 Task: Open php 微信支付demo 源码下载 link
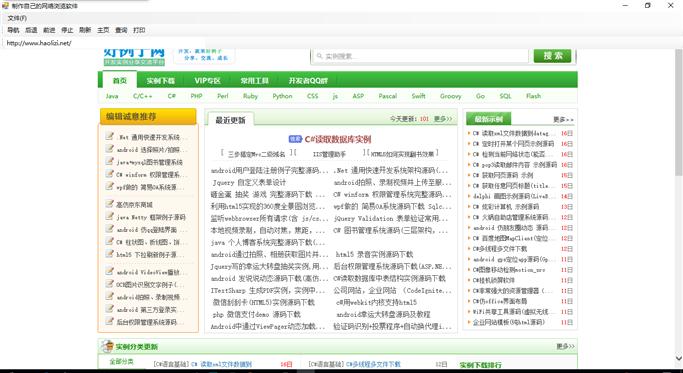click(x=257, y=314)
